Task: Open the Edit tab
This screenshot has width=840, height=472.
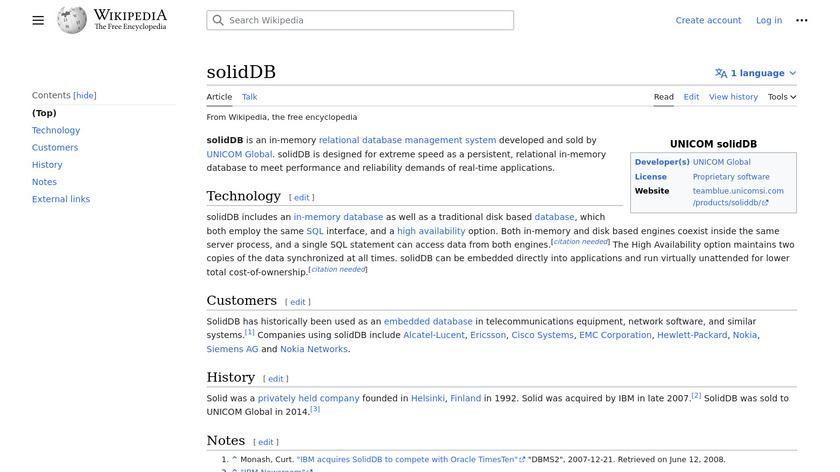Action: pyautogui.click(x=691, y=97)
